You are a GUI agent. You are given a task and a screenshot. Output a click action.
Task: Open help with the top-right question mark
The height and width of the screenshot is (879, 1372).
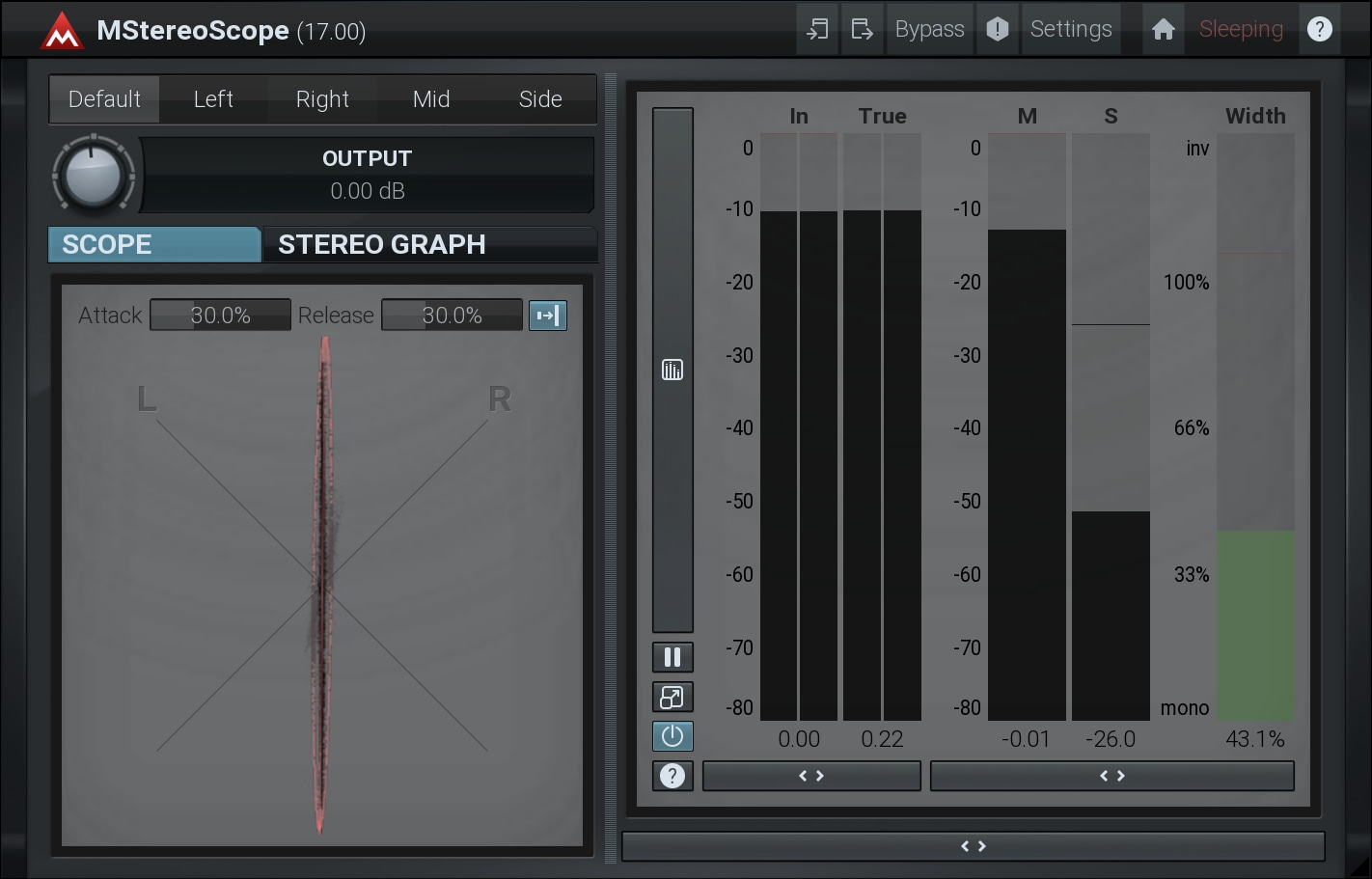pos(1319,30)
